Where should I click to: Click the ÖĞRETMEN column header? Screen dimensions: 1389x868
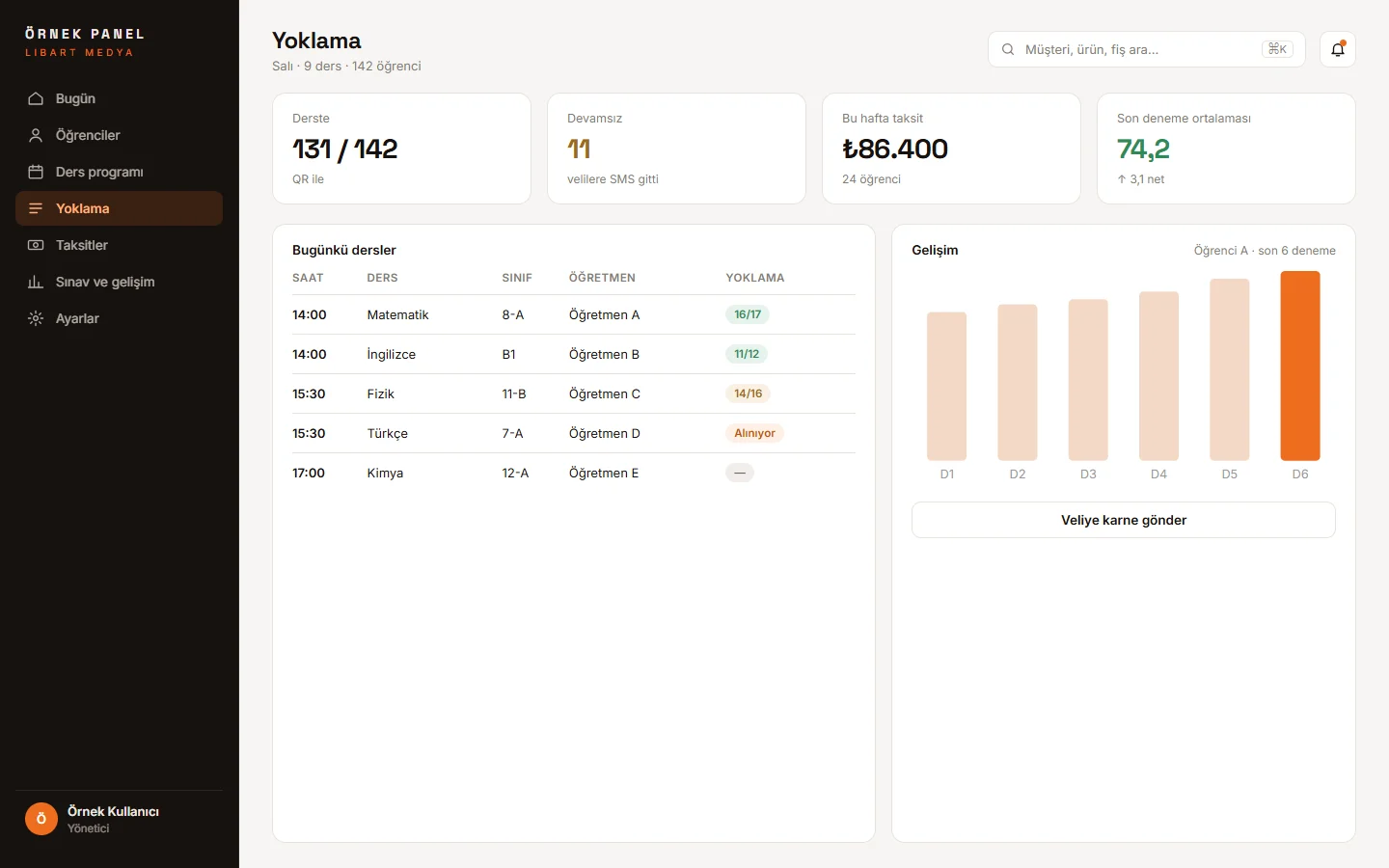(602, 278)
